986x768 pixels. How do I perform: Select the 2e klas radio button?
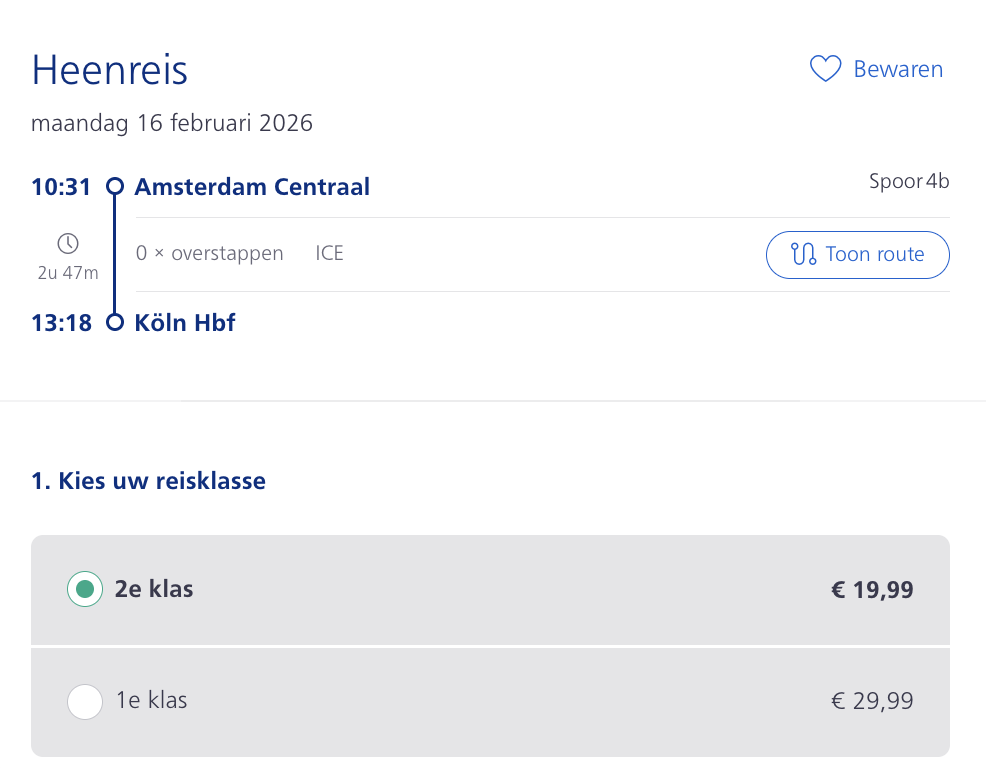tap(85, 589)
